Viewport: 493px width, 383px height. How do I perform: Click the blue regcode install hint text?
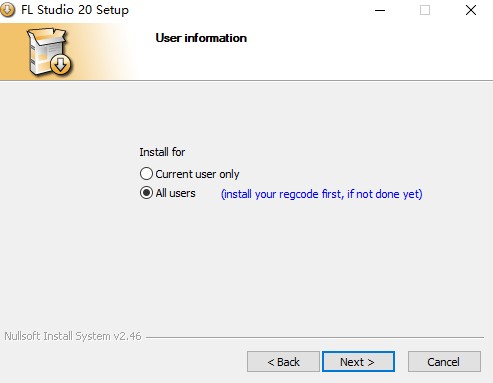pos(322,194)
